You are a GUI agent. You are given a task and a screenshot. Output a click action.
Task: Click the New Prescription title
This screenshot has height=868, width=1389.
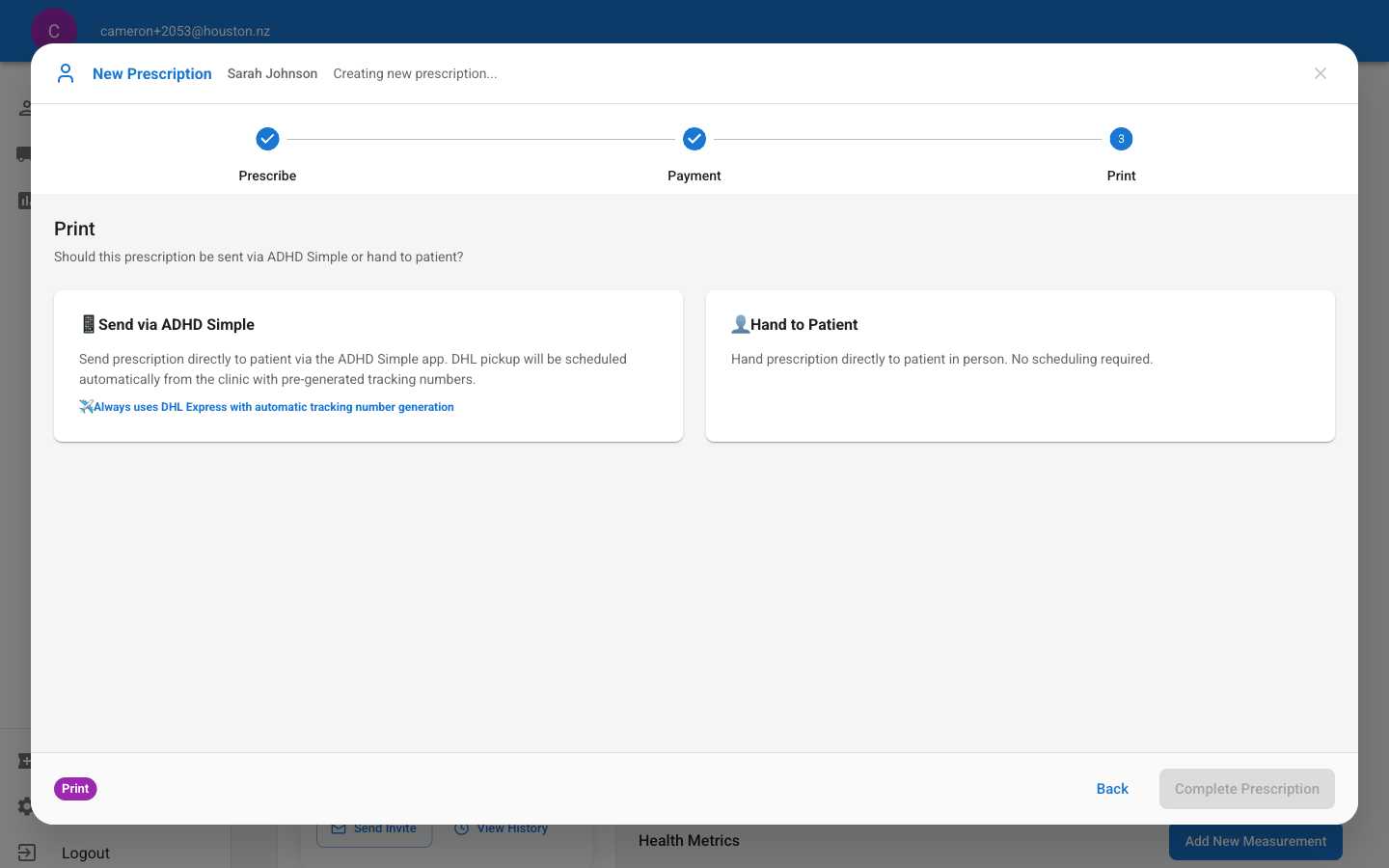(x=152, y=74)
